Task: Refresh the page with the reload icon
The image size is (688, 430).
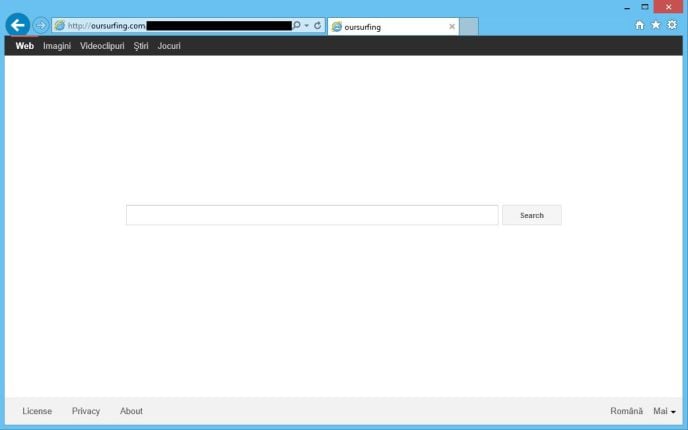Action: click(318, 25)
